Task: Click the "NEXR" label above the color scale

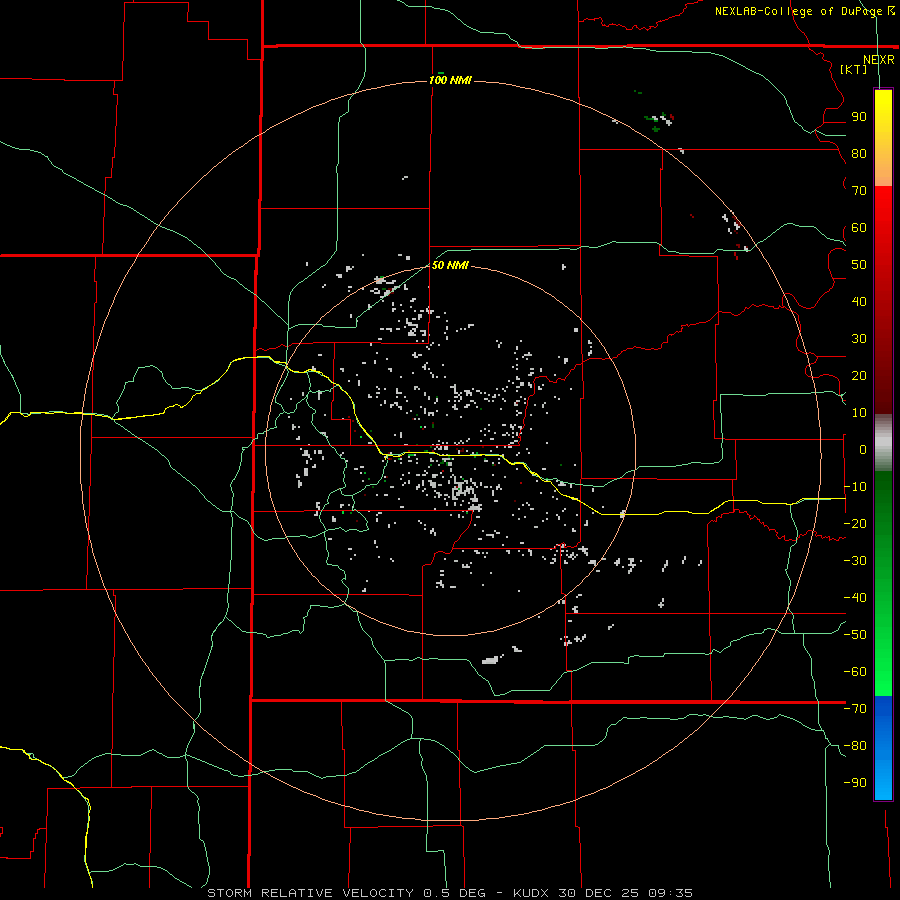Action: 879,60
